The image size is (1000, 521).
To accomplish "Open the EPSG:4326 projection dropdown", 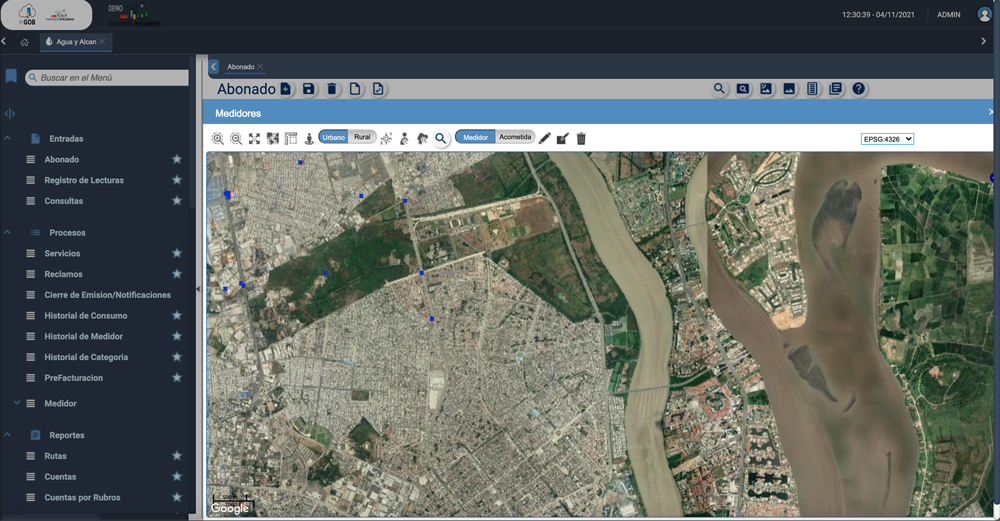I will pyautogui.click(x=887, y=139).
